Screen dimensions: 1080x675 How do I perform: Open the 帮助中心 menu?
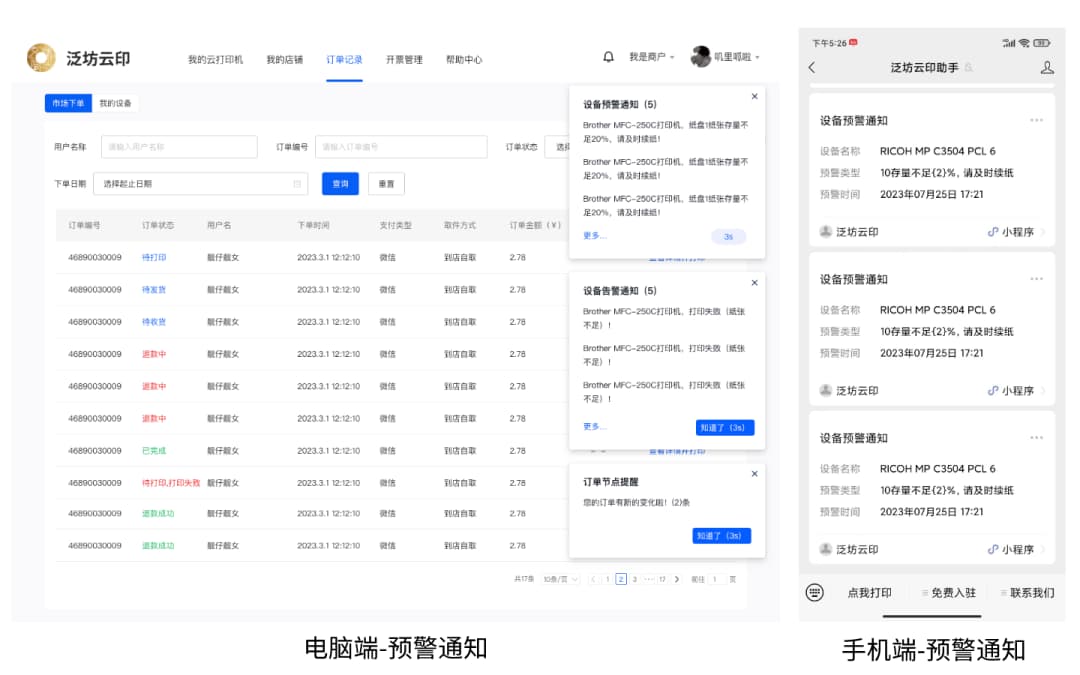click(x=464, y=60)
